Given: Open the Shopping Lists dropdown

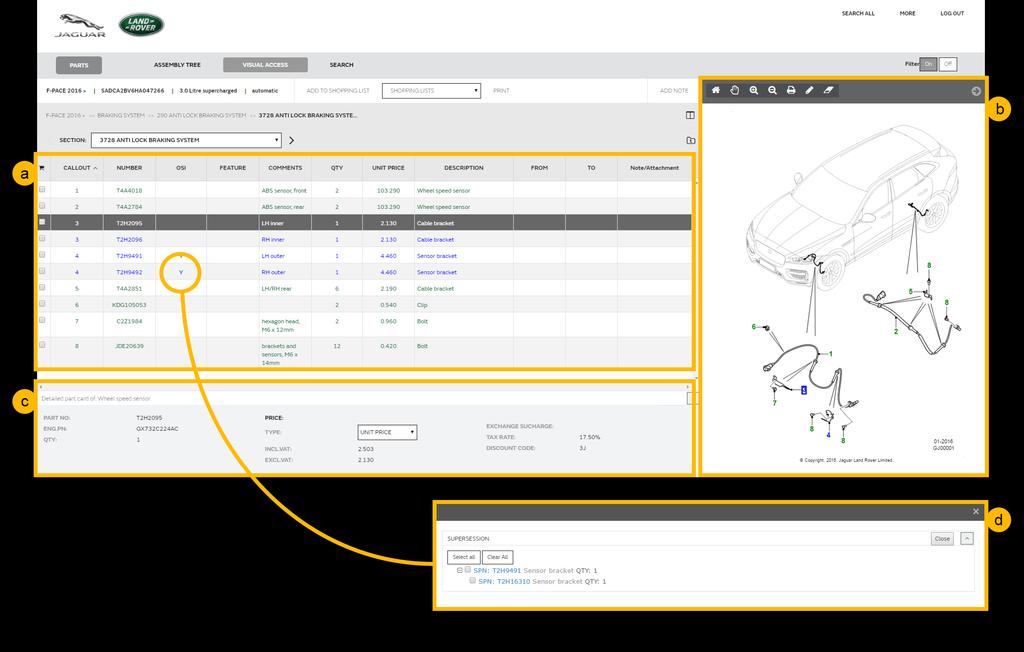Looking at the screenshot, I should coord(431,91).
